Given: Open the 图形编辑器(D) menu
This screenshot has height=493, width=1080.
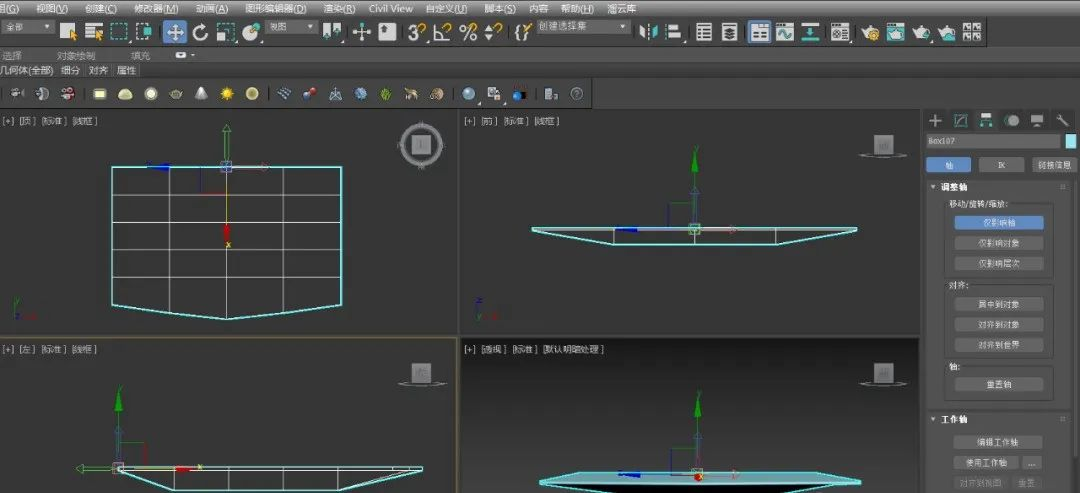Looking at the screenshot, I should coord(276,8).
